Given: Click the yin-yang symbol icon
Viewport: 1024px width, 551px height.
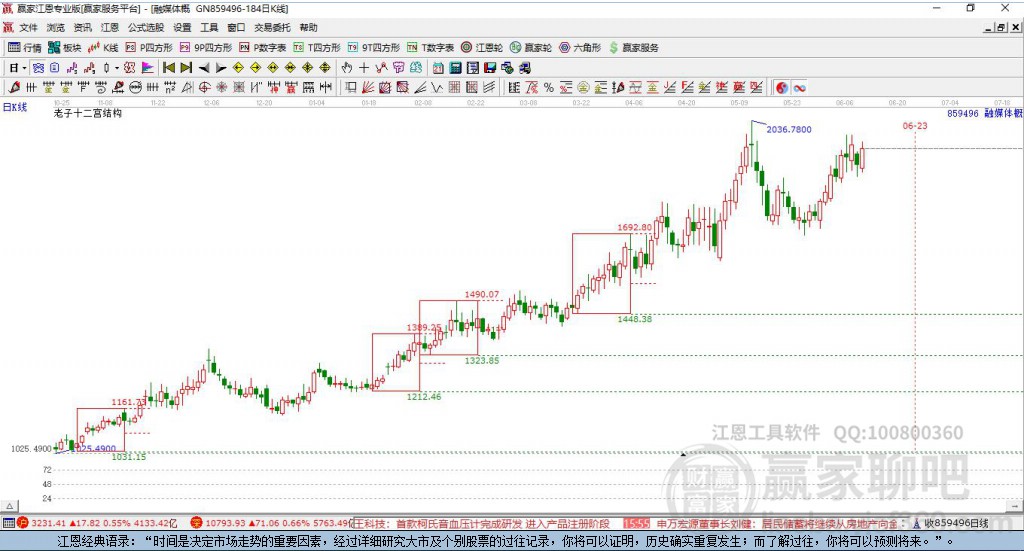Looking at the screenshot, I should (782, 87).
